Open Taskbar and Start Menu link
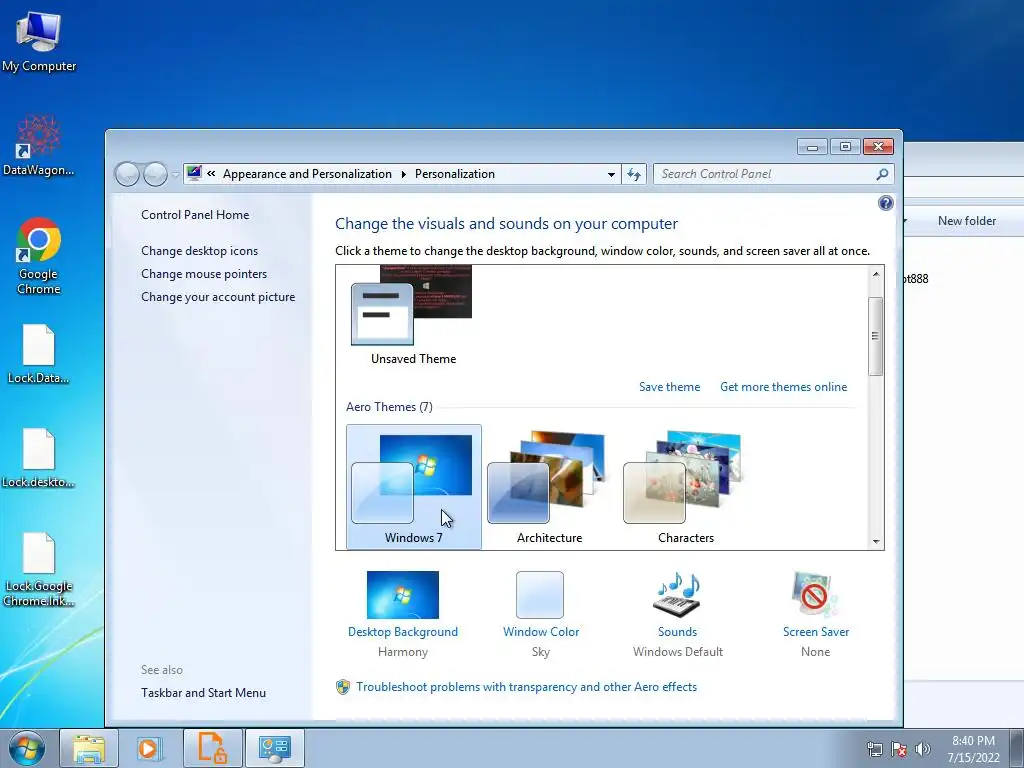Image resolution: width=1024 pixels, height=768 pixels. click(203, 693)
